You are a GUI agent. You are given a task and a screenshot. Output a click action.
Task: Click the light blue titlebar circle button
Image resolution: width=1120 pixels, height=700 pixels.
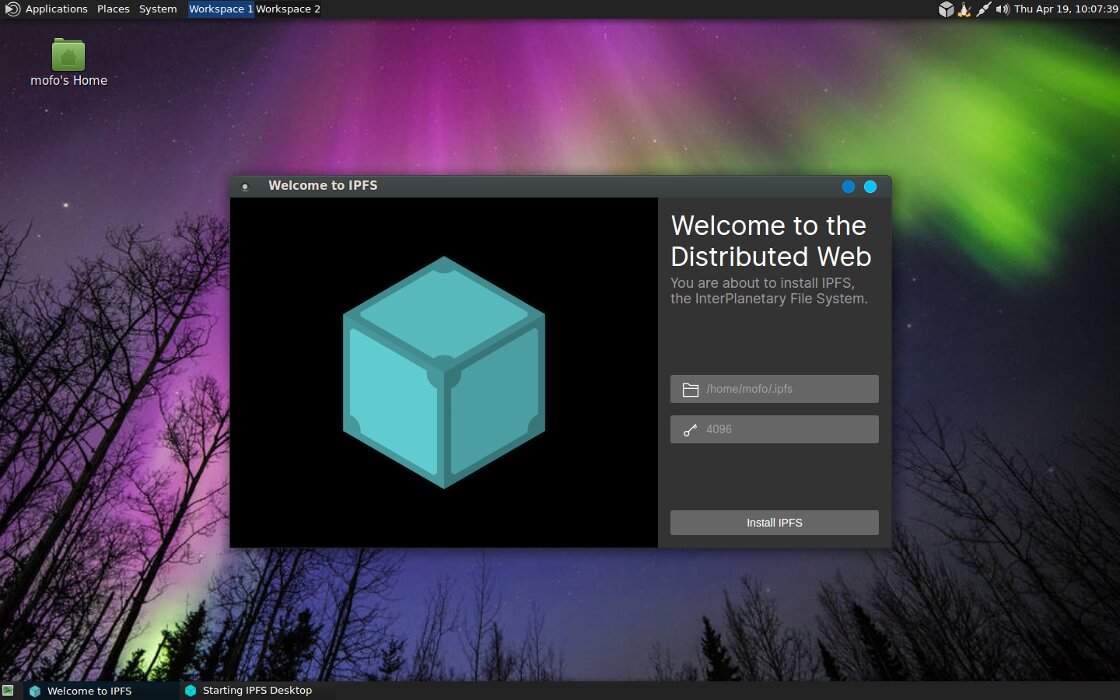870,186
